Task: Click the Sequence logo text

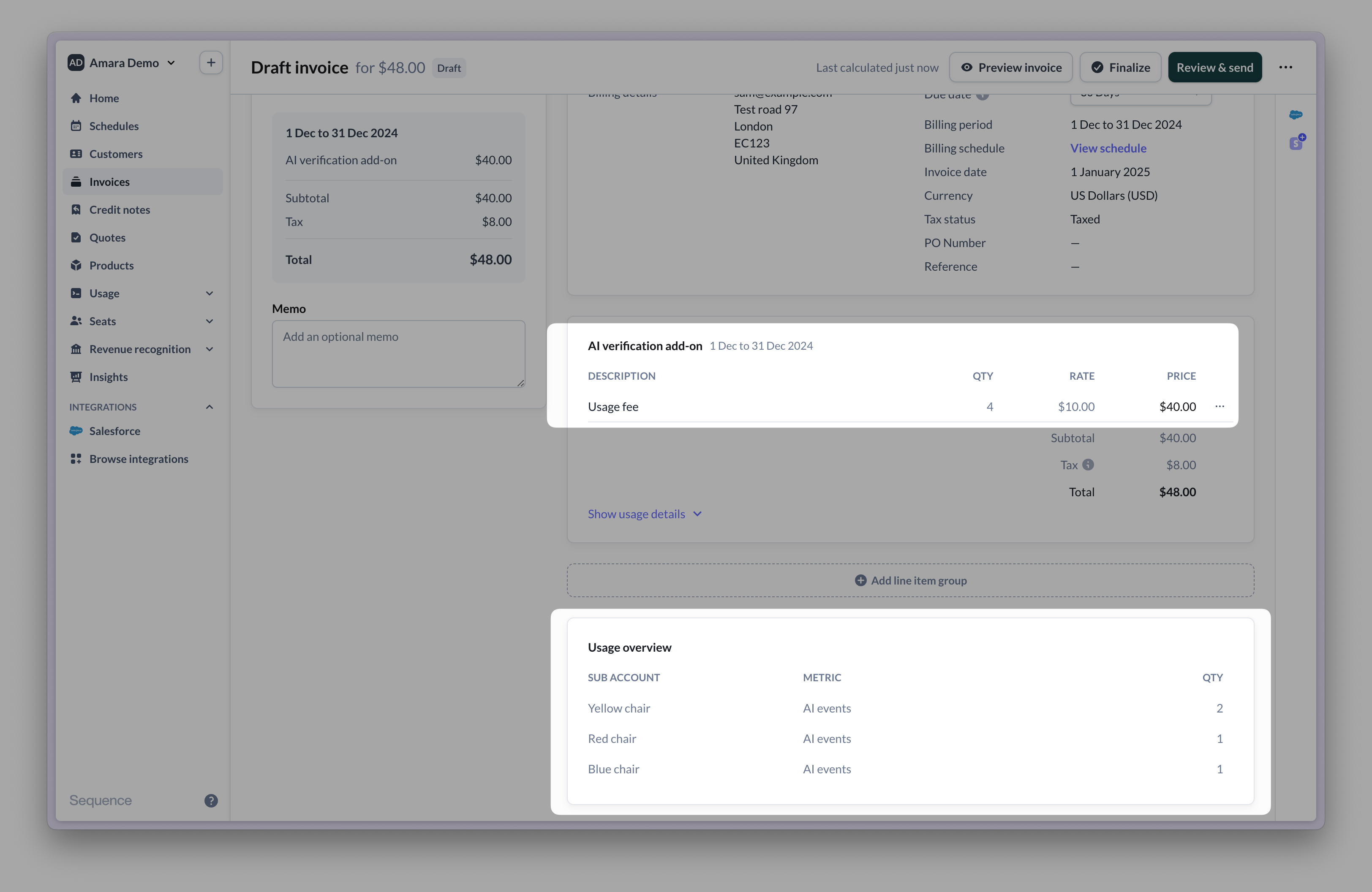Action: pyautogui.click(x=100, y=800)
